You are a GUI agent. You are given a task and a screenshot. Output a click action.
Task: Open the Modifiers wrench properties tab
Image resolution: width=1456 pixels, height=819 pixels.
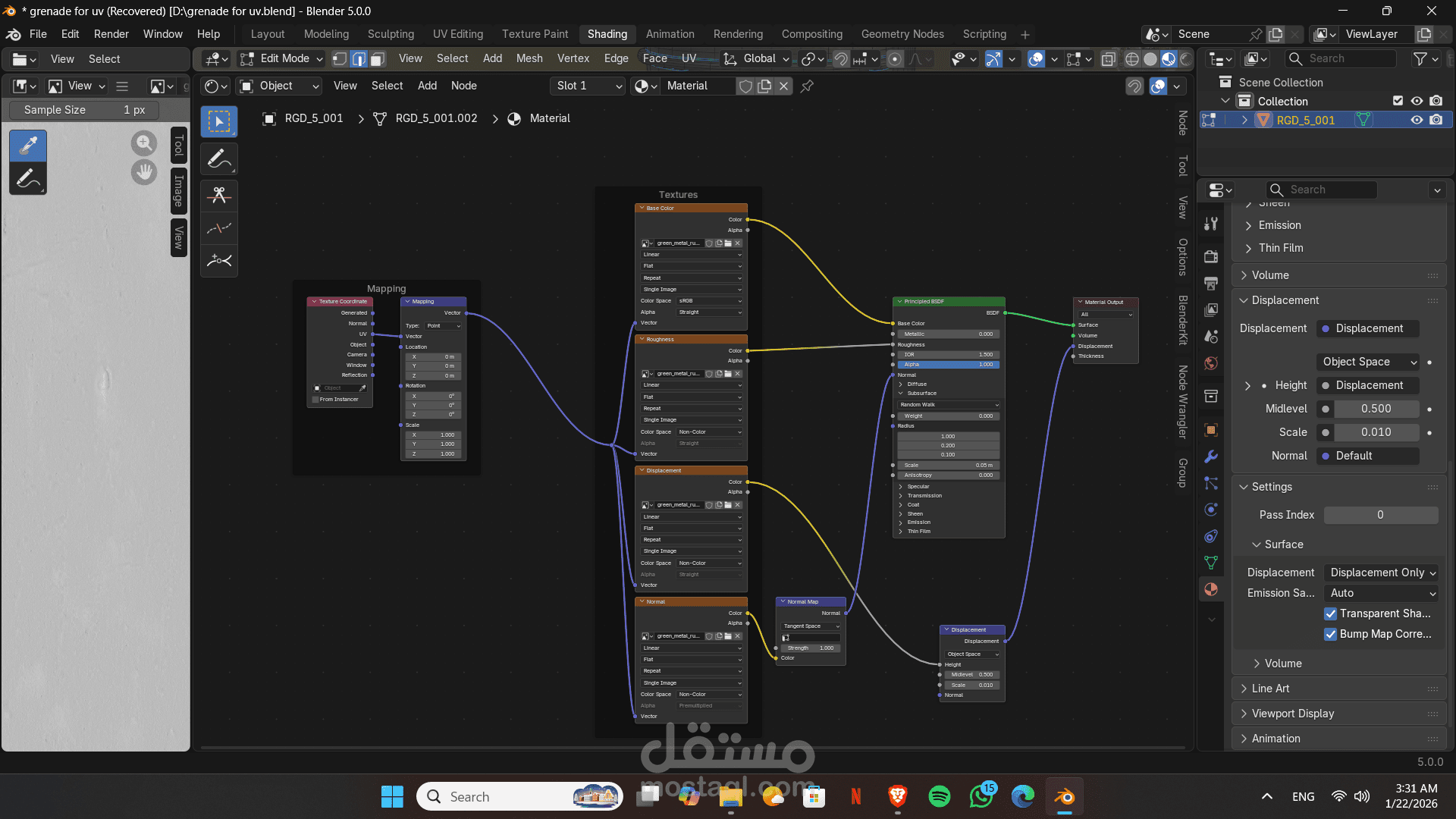tap(1211, 457)
